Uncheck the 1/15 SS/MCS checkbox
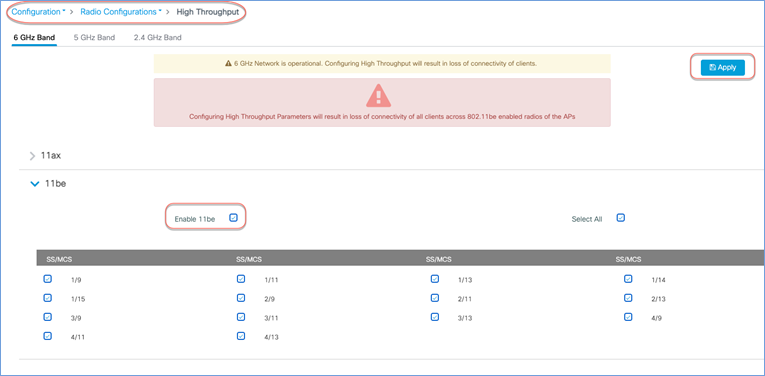 tap(47, 298)
